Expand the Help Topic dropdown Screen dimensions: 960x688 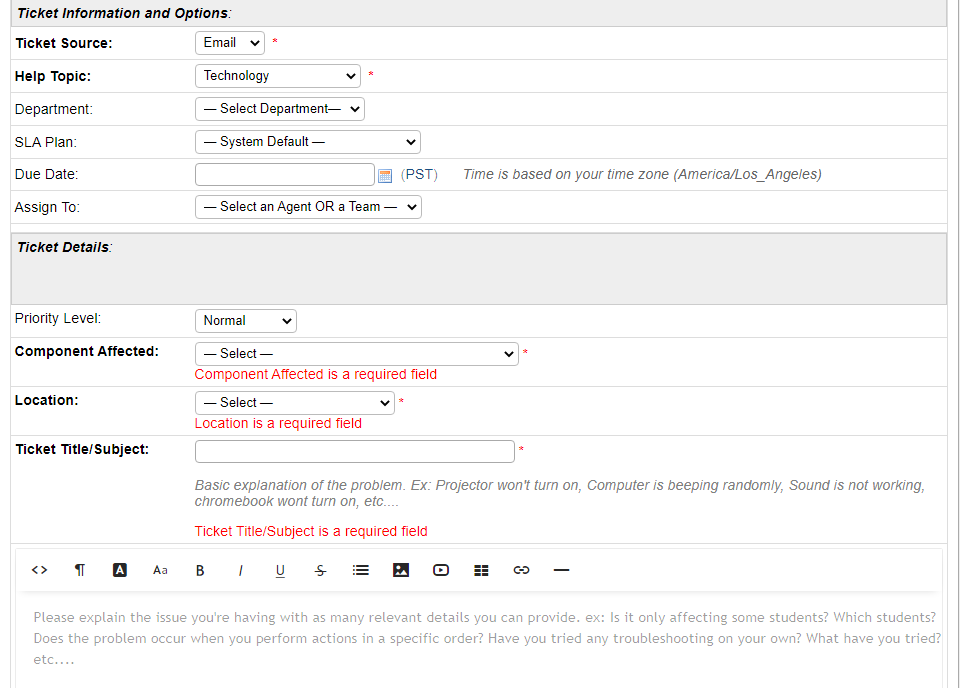(277, 76)
